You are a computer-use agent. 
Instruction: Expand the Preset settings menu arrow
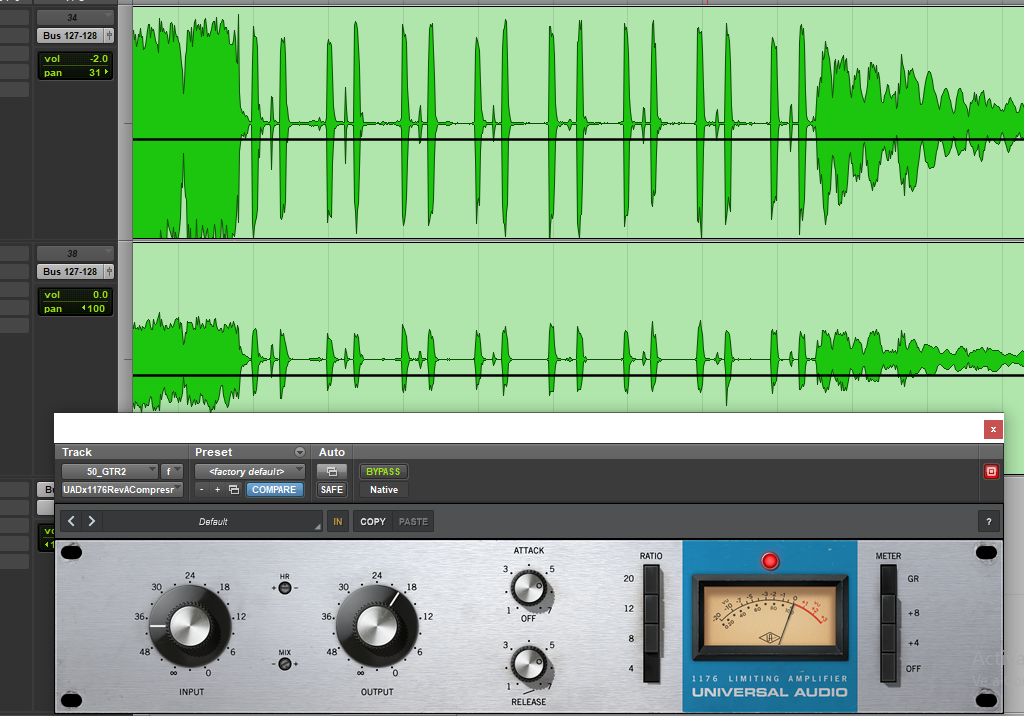tap(300, 452)
